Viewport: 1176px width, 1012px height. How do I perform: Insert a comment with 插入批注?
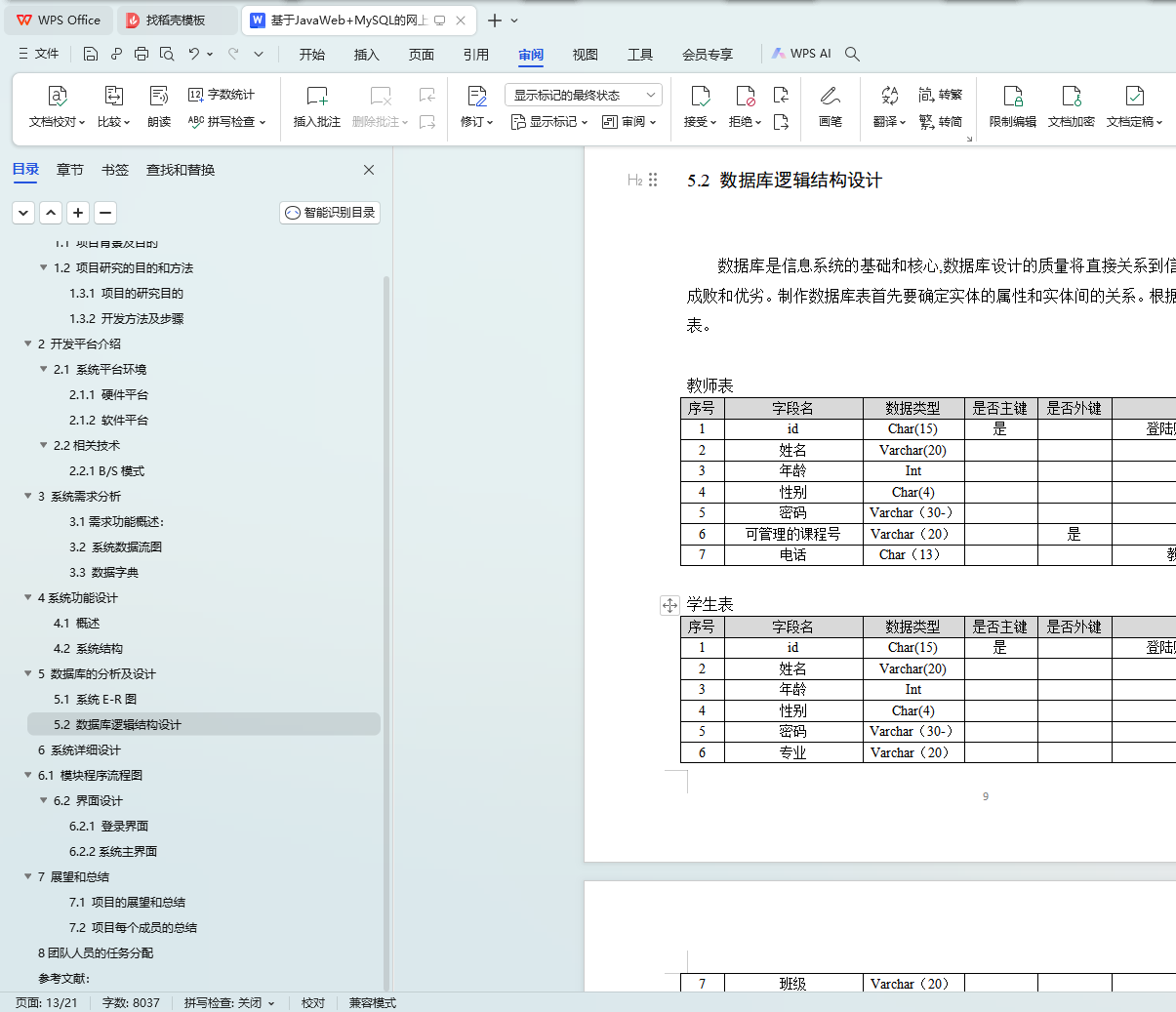click(317, 107)
